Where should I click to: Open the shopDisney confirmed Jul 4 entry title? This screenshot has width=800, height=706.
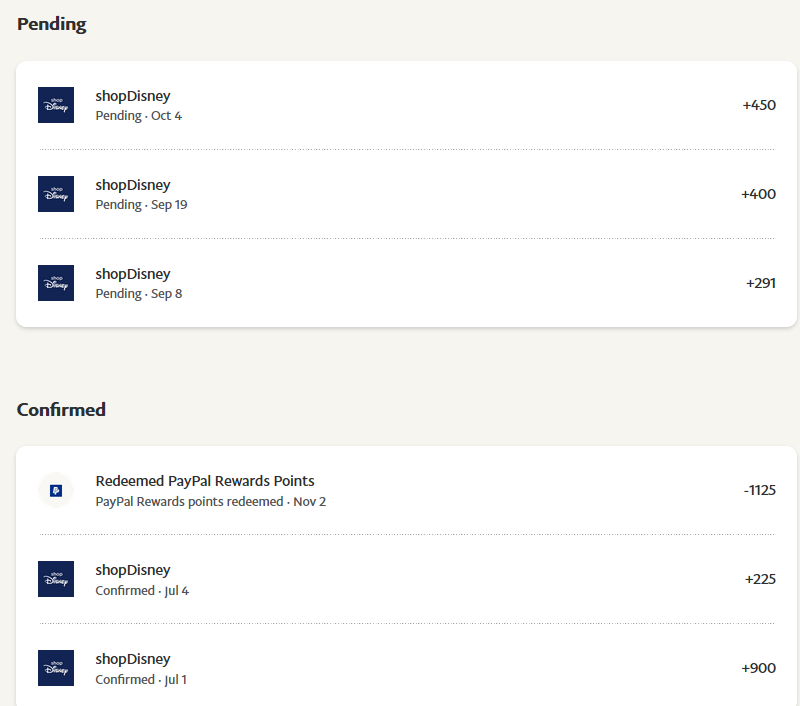[133, 570]
